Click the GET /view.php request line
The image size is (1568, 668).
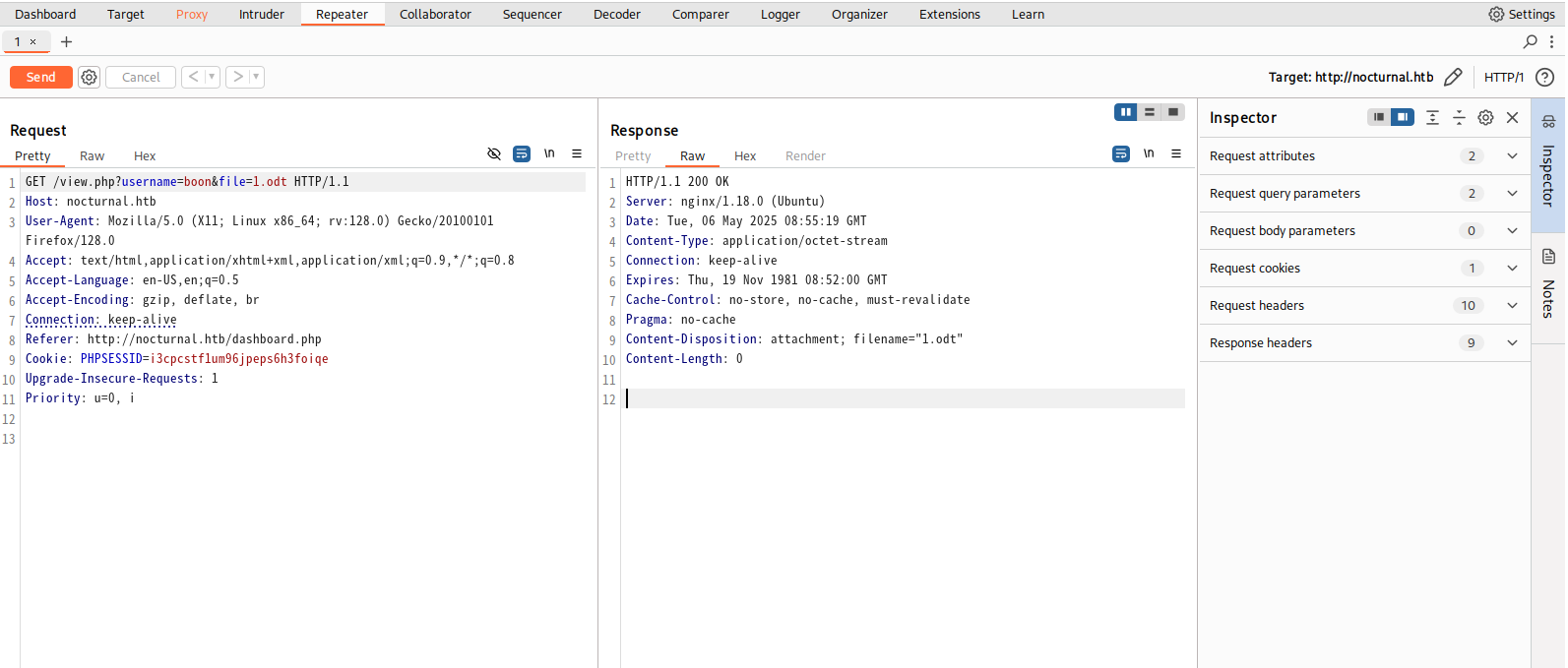(x=187, y=182)
